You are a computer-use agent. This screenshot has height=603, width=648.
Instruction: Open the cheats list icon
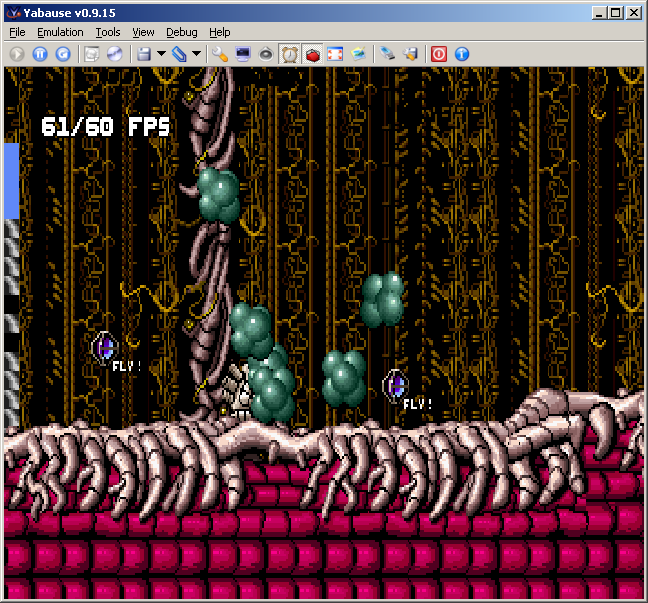pyautogui.click(x=410, y=54)
